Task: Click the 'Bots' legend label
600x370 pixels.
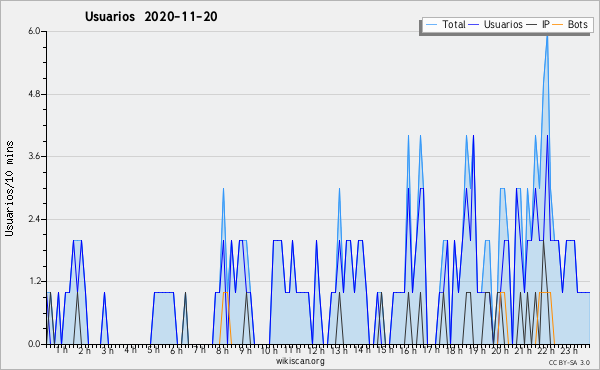Action: click(577, 24)
